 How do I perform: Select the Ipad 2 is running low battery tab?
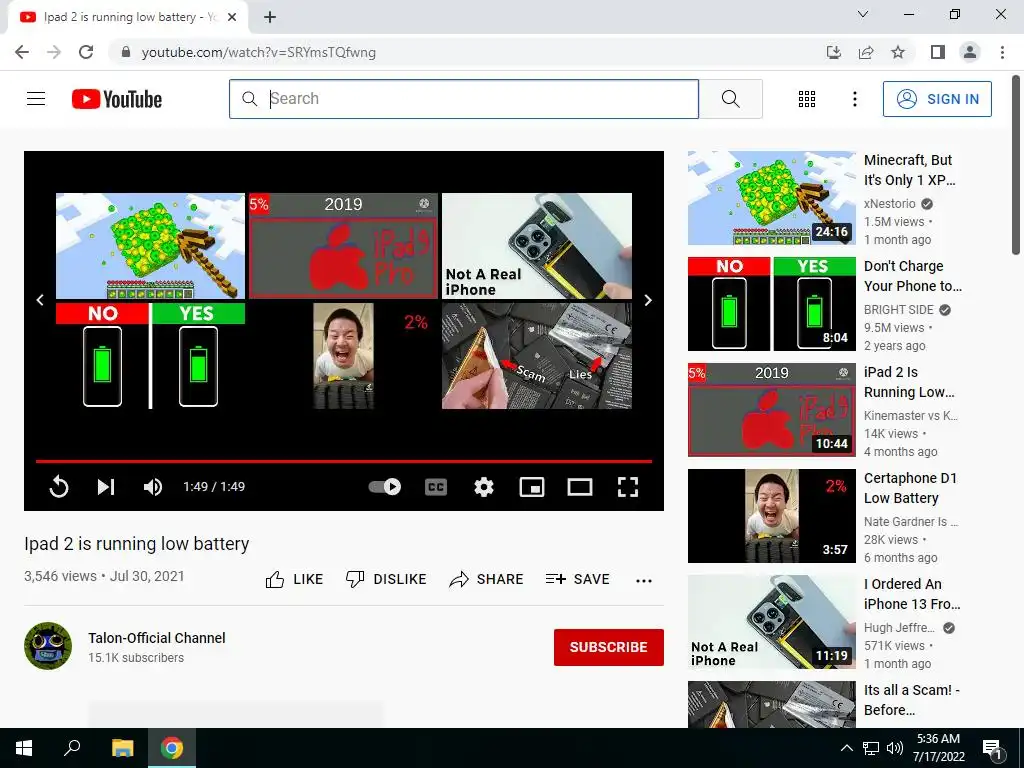[x=128, y=17]
